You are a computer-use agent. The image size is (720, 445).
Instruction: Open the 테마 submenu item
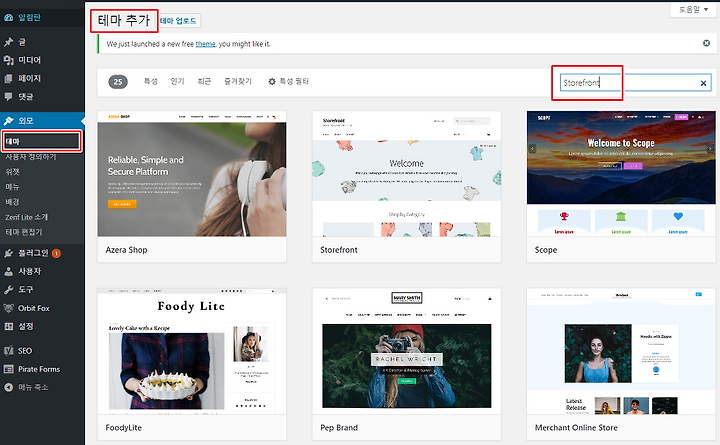(x=41, y=141)
